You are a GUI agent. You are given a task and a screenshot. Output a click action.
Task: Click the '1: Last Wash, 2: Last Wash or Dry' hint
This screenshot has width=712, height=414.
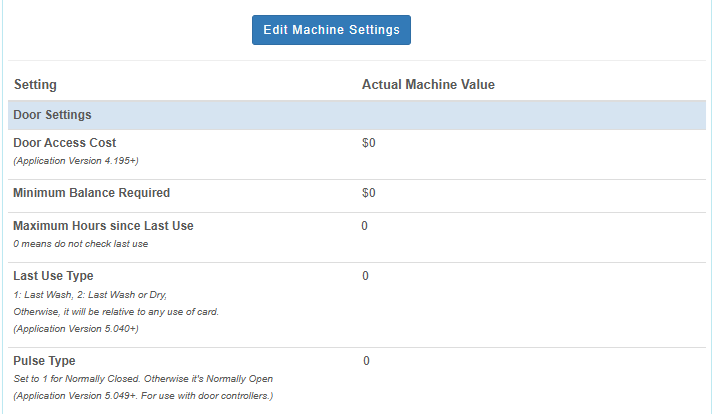[x=90, y=294]
